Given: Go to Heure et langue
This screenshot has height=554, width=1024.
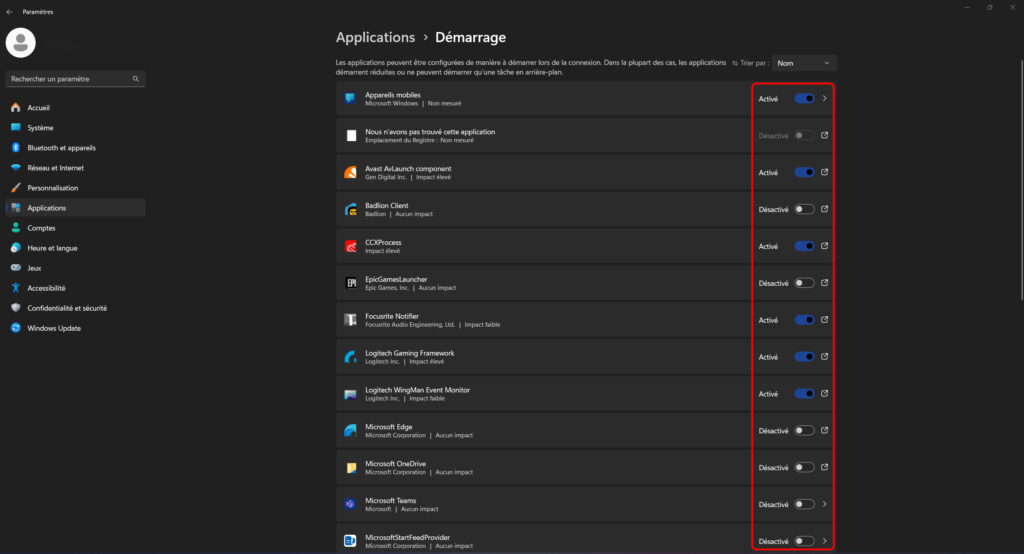Looking at the screenshot, I should tap(75, 248).
